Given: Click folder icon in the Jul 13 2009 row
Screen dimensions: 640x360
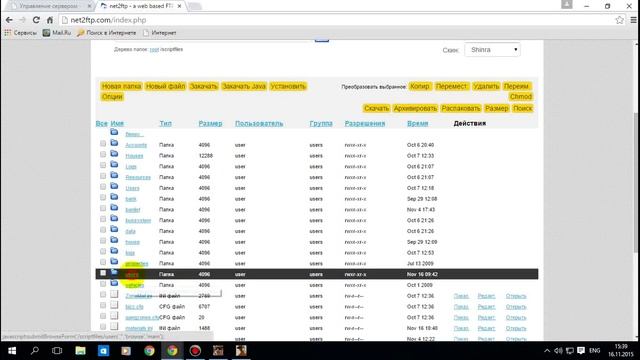Looking at the screenshot, I should [x=114, y=262].
